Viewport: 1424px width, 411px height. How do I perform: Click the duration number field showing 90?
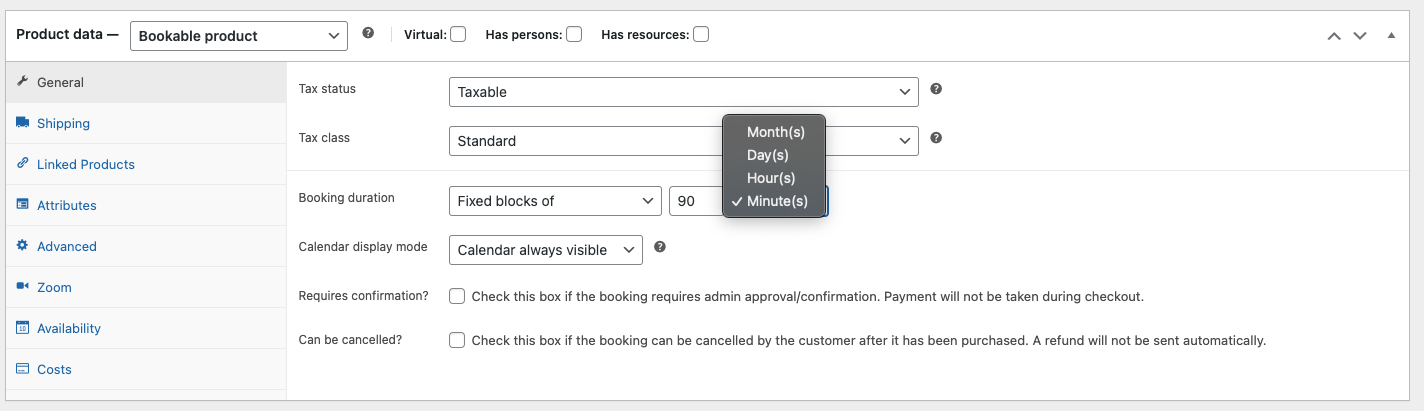pyautogui.click(x=695, y=200)
